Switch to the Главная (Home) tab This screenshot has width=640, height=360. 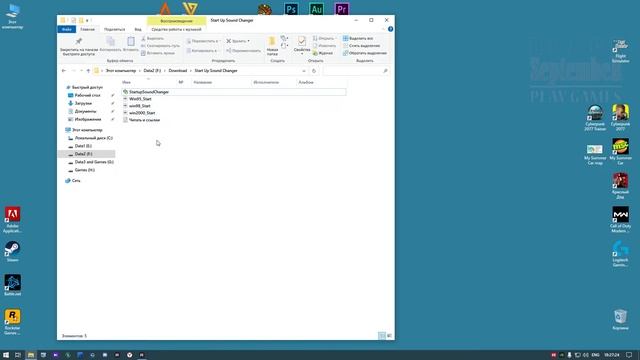87,29
